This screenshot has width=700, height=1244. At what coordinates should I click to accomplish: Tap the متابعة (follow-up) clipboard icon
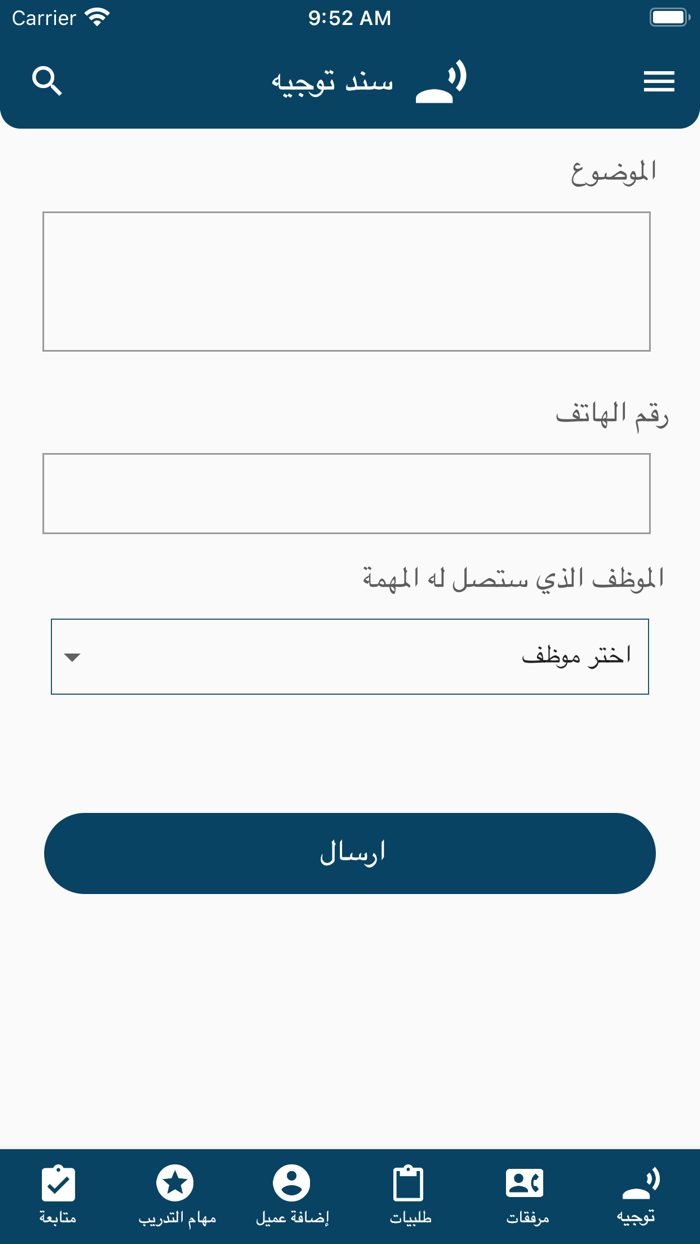[x=58, y=1183]
